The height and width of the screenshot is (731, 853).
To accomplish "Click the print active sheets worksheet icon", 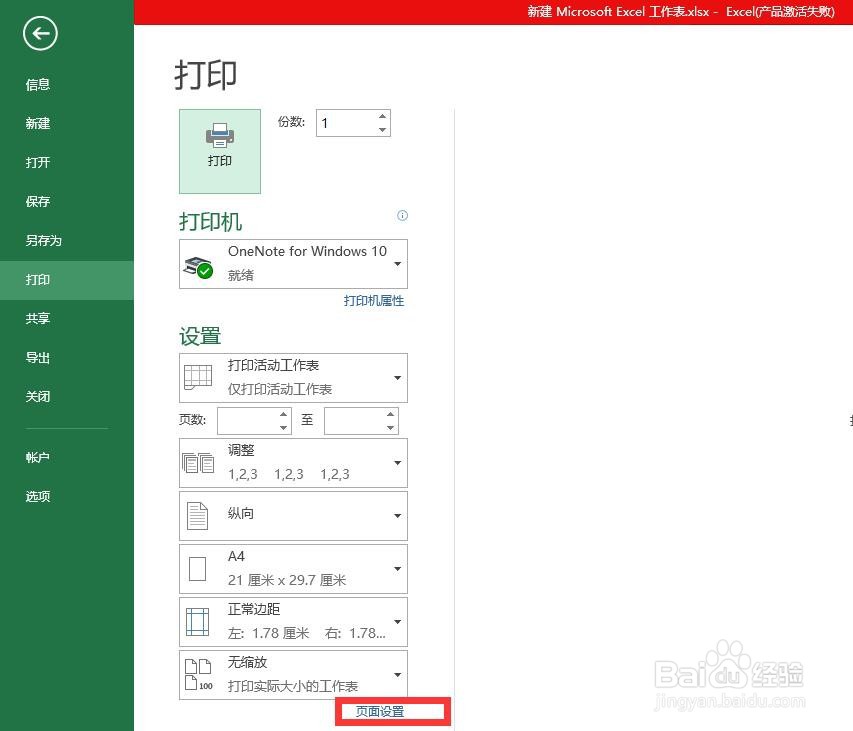I will pyautogui.click(x=199, y=377).
